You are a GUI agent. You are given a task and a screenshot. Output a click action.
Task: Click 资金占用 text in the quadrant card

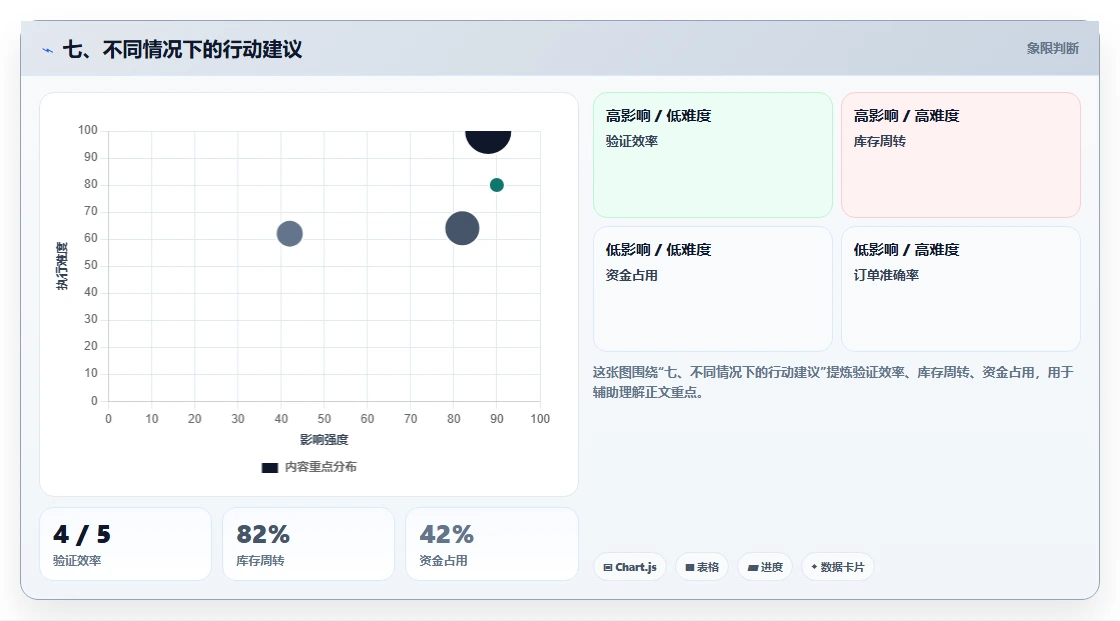point(631,275)
